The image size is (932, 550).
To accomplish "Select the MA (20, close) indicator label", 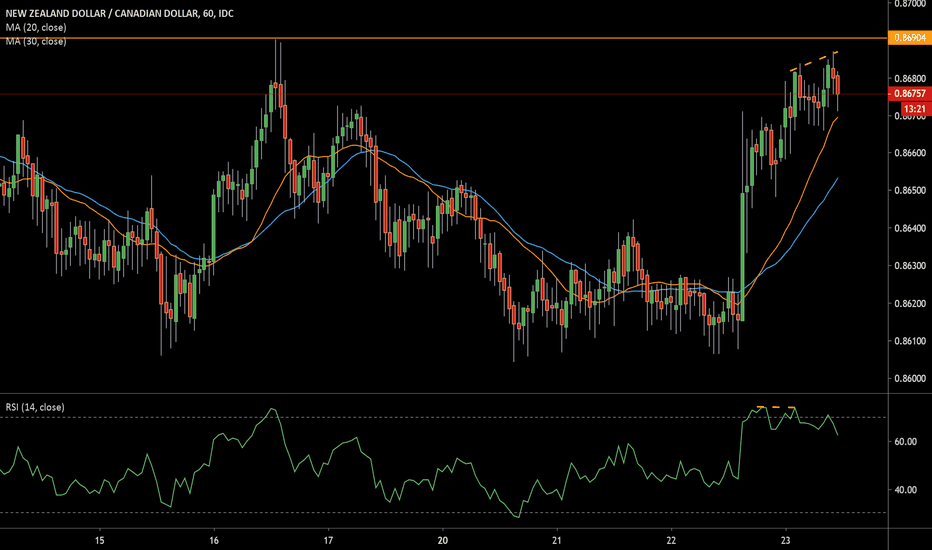I will (34, 27).
